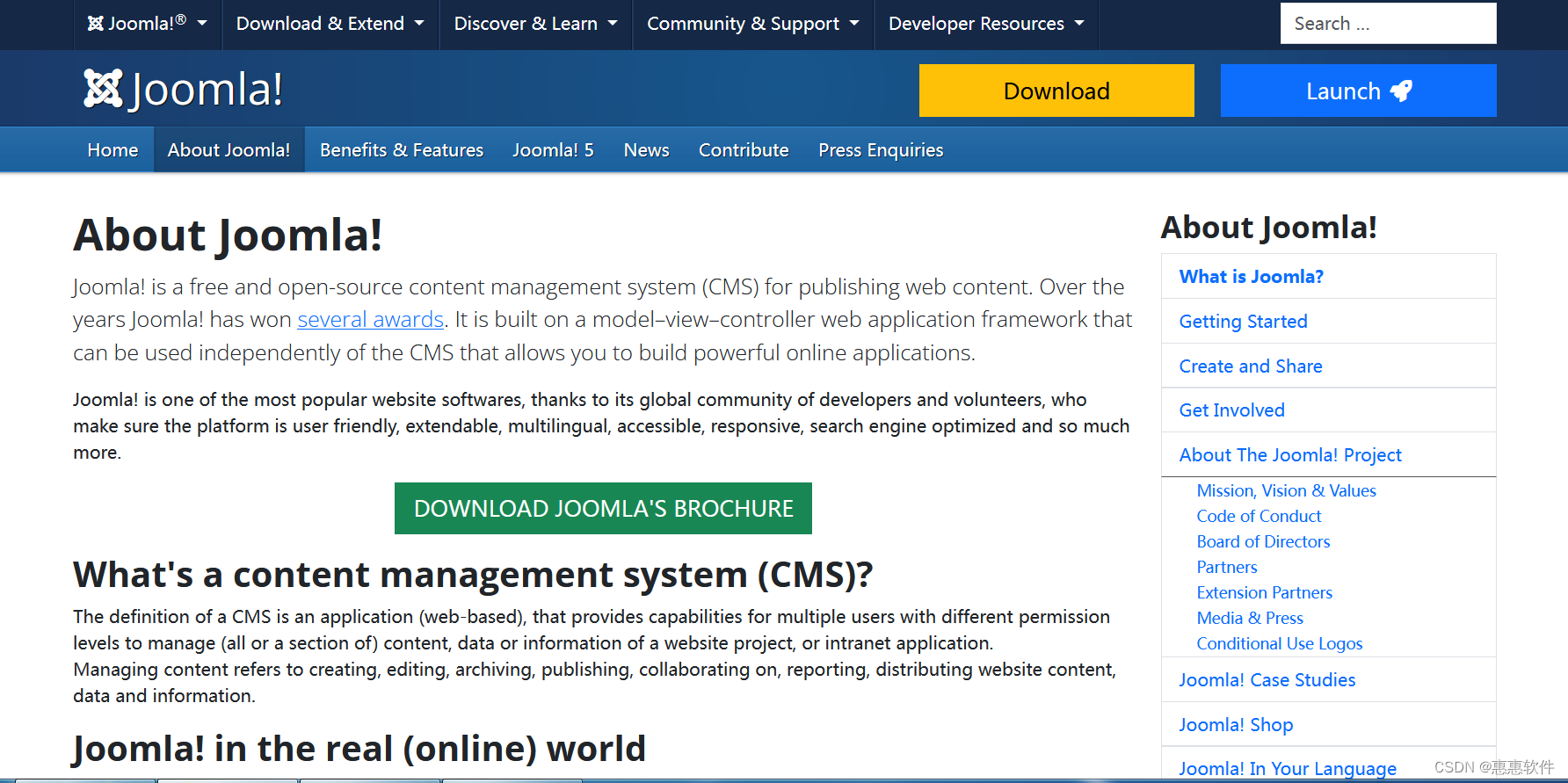Open Mission, Vision & Values sublink
Image resolution: width=1568 pixels, height=783 pixels.
(x=1286, y=491)
